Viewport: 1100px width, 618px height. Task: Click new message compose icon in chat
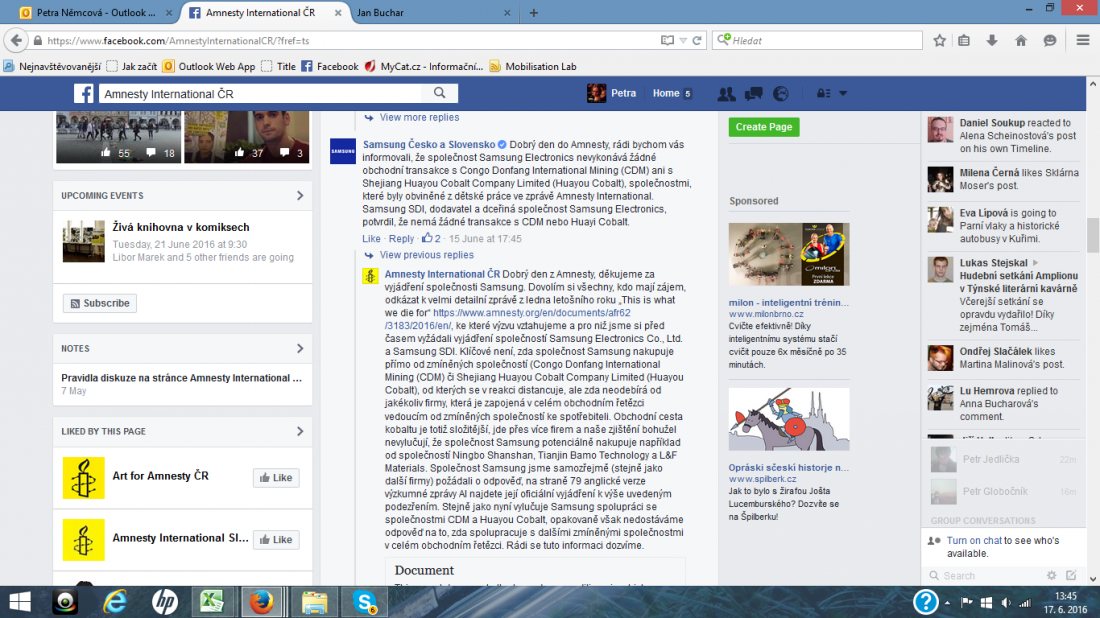point(1071,575)
